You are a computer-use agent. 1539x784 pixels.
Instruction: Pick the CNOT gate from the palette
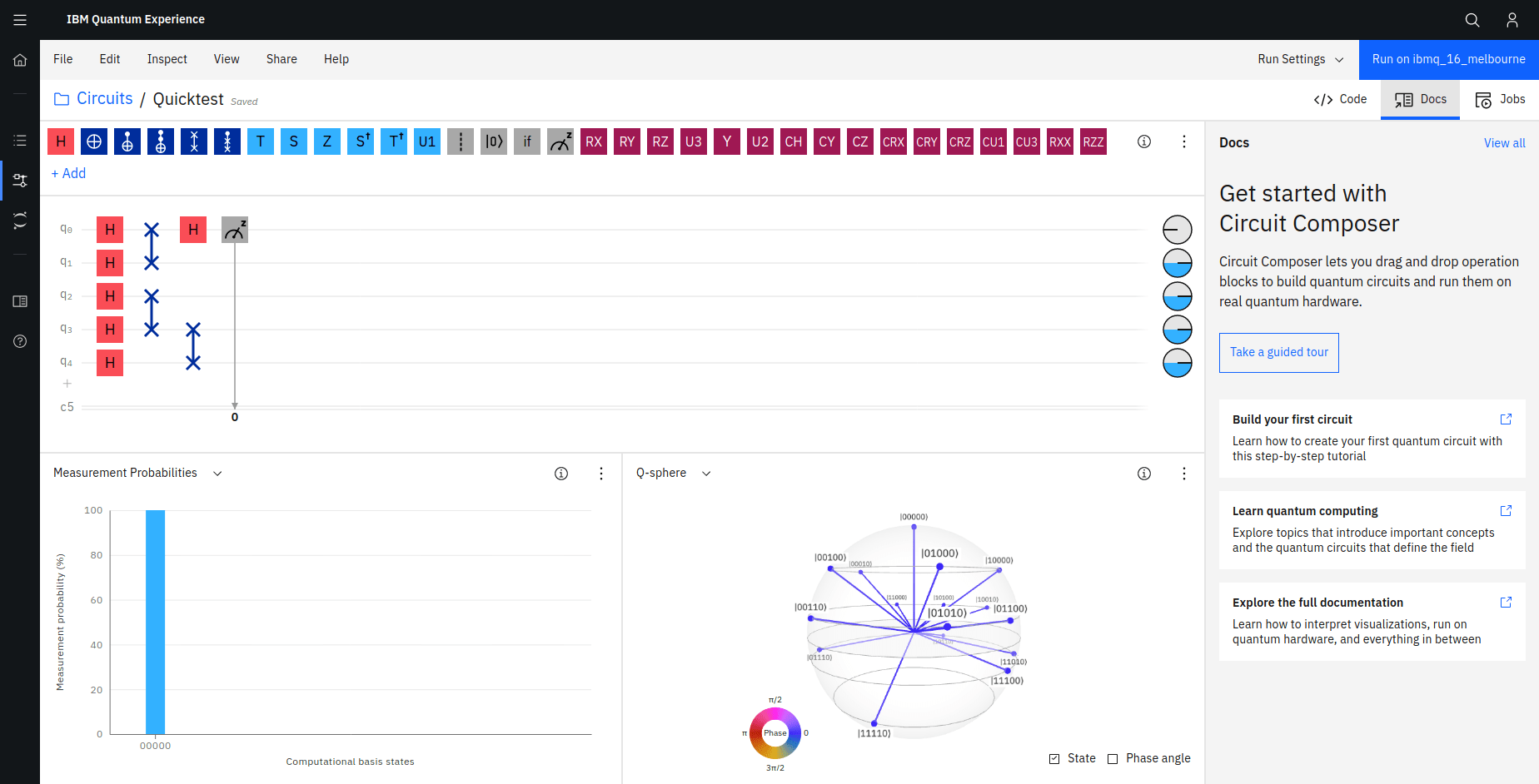tap(94, 141)
